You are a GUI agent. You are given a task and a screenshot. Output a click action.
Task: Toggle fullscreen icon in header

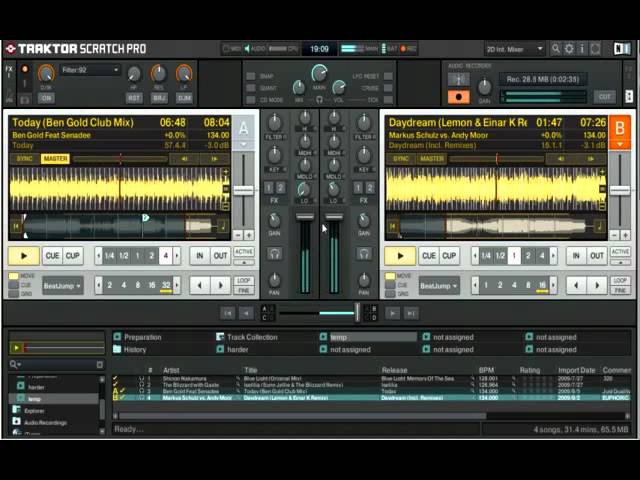[x=596, y=49]
